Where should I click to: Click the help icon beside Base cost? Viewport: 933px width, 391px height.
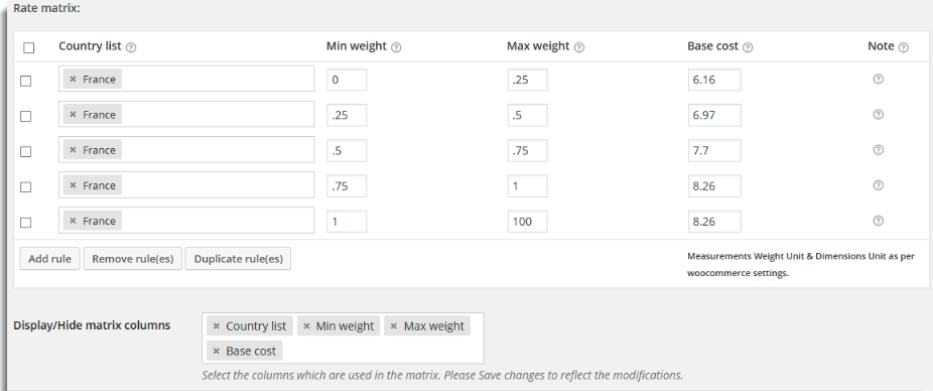(748, 47)
